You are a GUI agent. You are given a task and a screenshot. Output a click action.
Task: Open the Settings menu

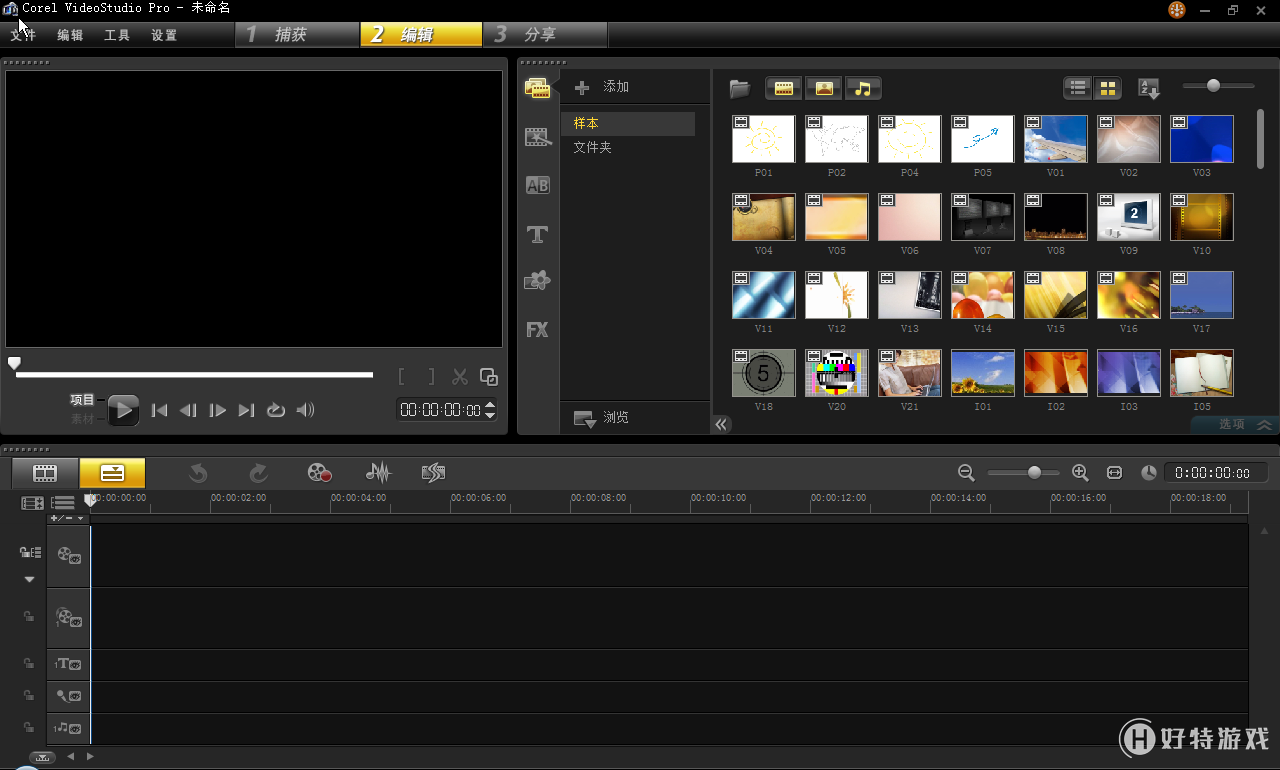[164, 35]
